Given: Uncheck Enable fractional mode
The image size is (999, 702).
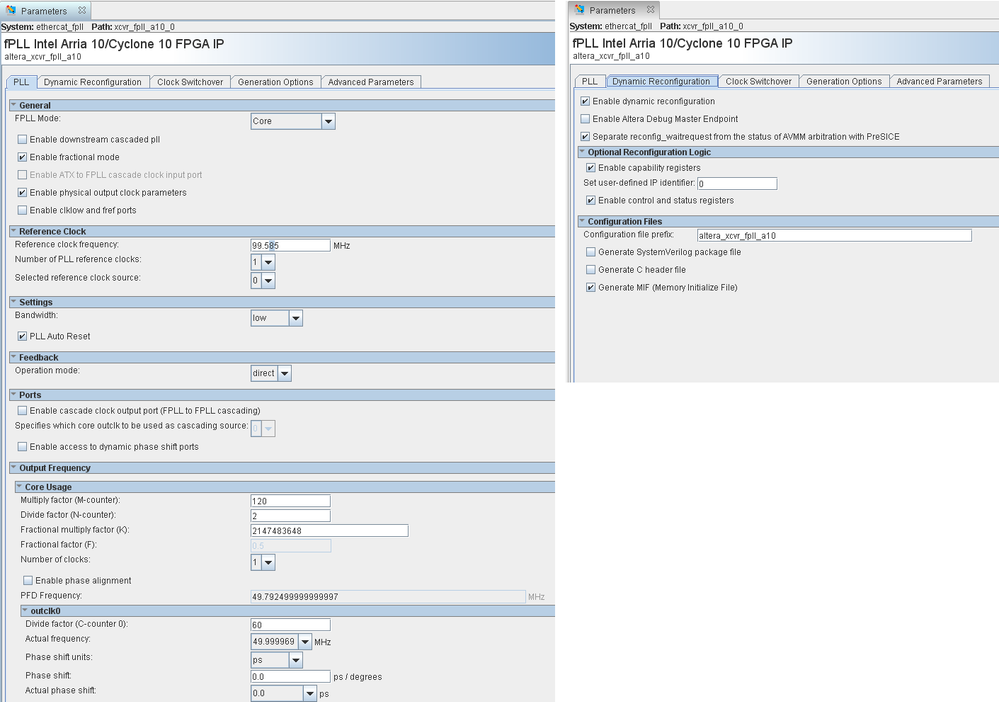Looking at the screenshot, I should click(22, 157).
